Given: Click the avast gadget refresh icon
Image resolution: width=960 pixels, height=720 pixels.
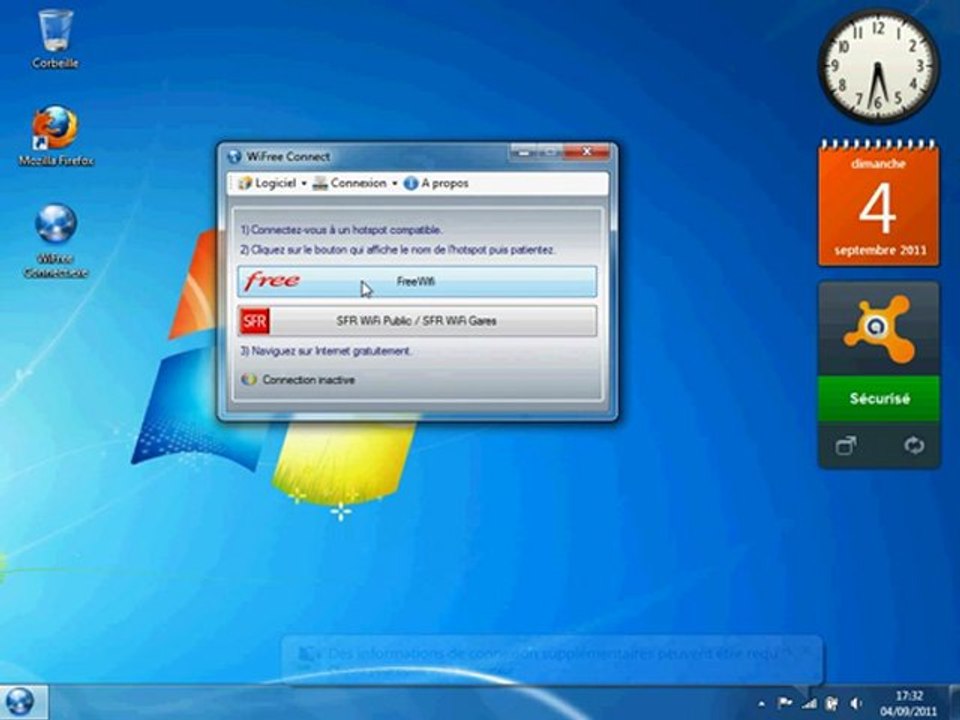Looking at the screenshot, I should [x=914, y=445].
